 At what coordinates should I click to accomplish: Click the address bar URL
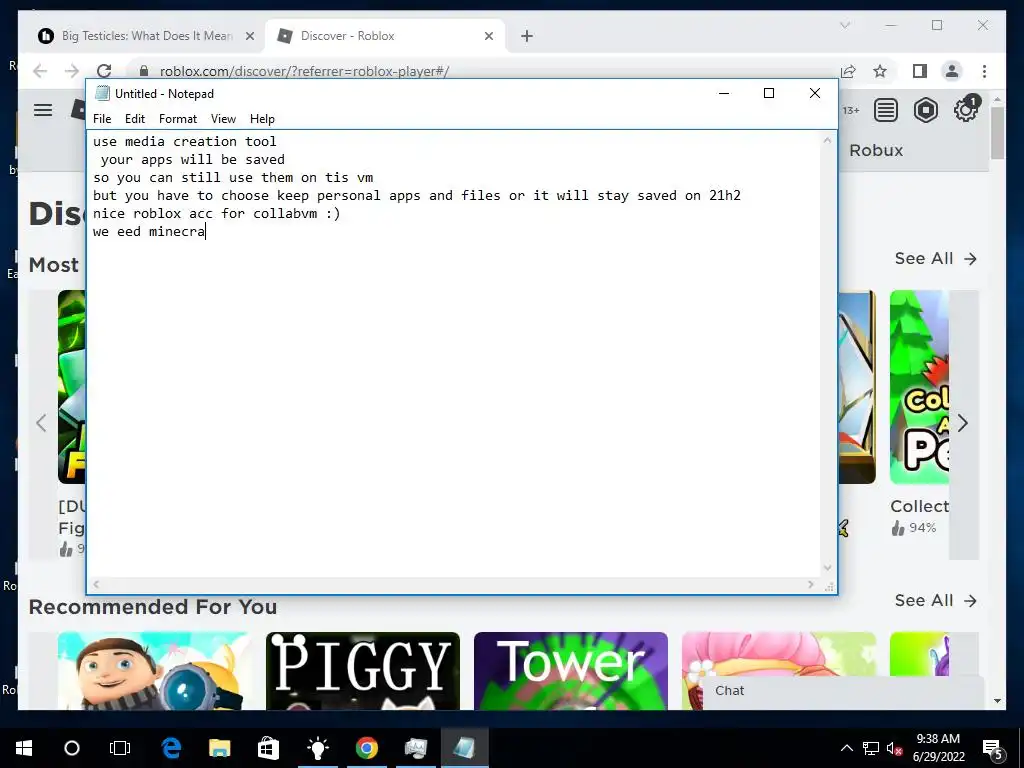tap(304, 71)
